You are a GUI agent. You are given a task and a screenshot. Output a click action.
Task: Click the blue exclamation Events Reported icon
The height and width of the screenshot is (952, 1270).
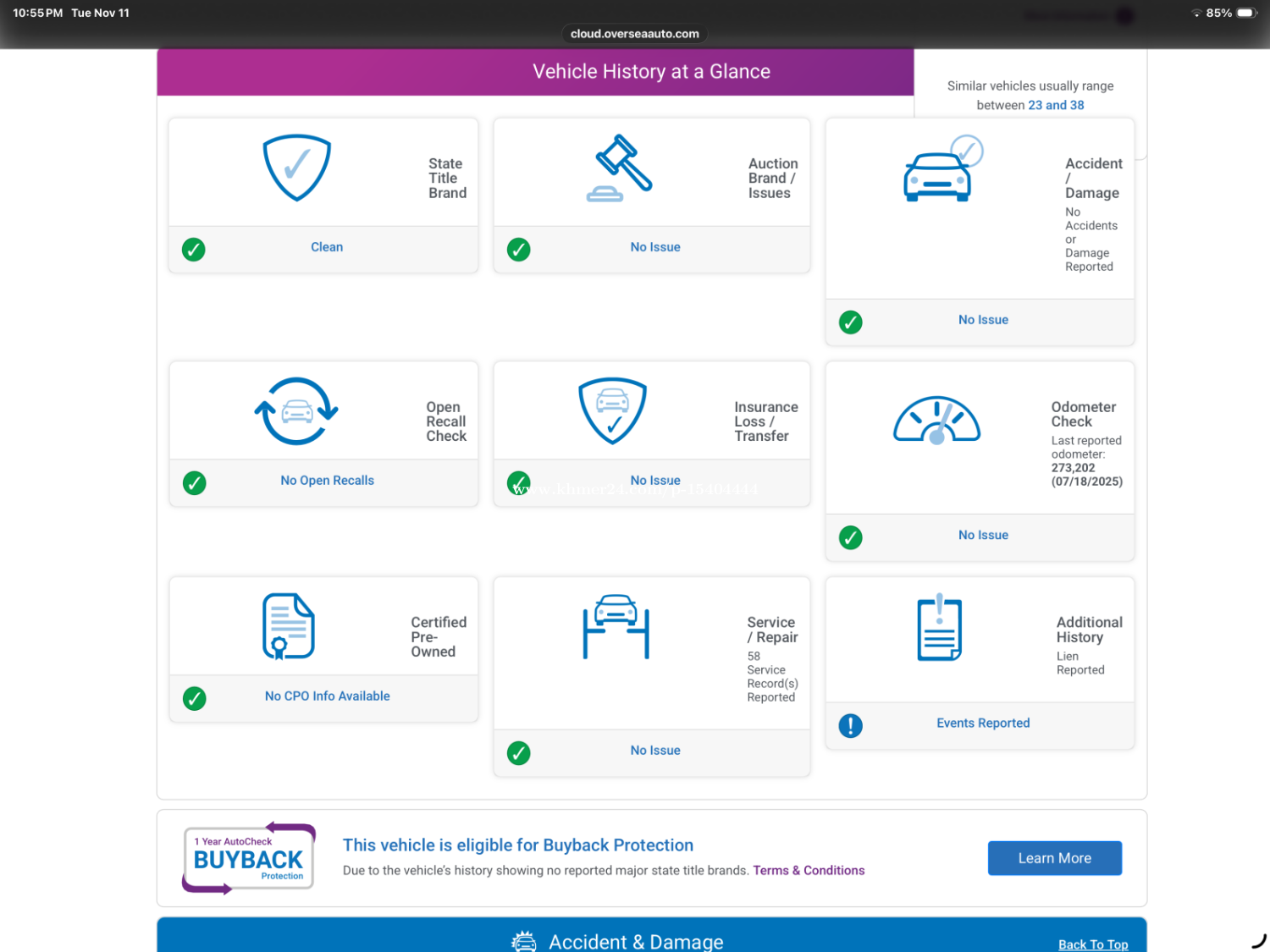pos(850,725)
